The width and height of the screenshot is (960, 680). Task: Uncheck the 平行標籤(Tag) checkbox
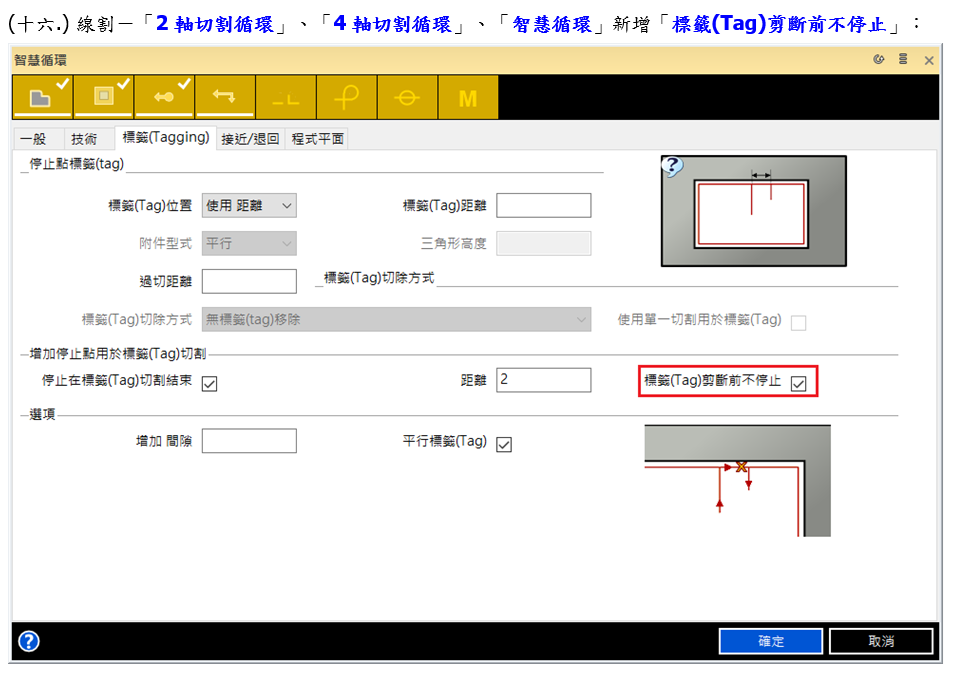tap(504, 444)
